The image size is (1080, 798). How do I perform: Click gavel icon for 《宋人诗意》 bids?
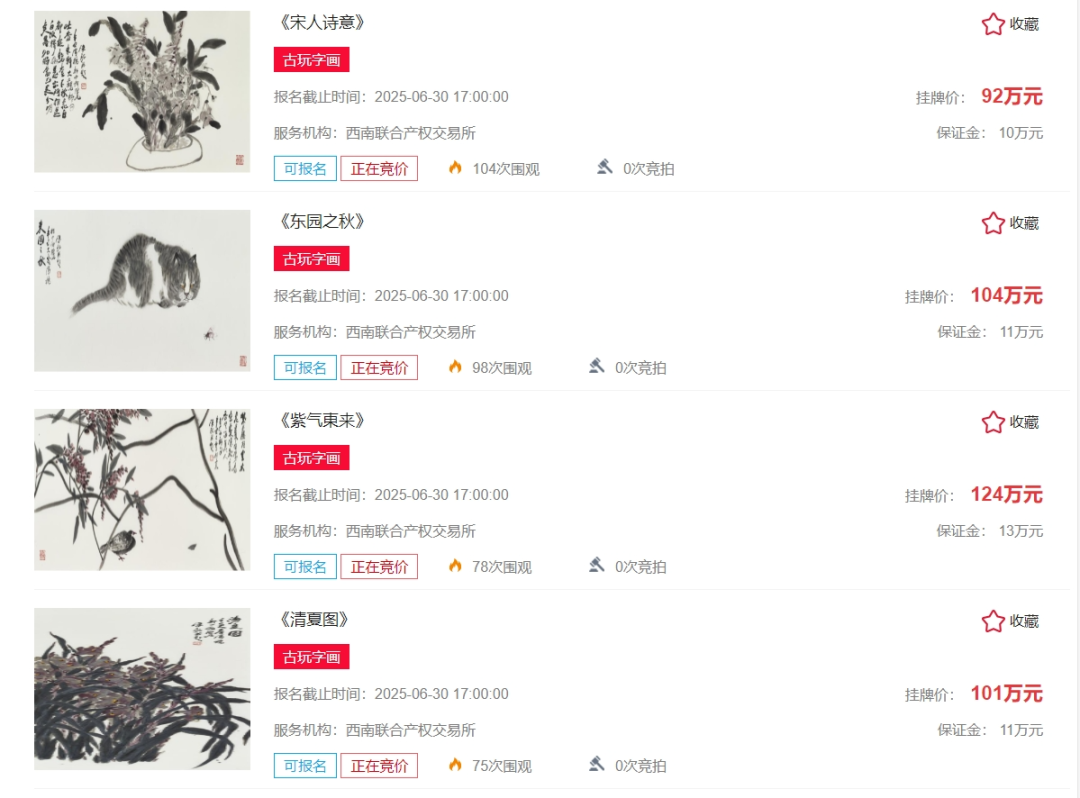point(605,167)
